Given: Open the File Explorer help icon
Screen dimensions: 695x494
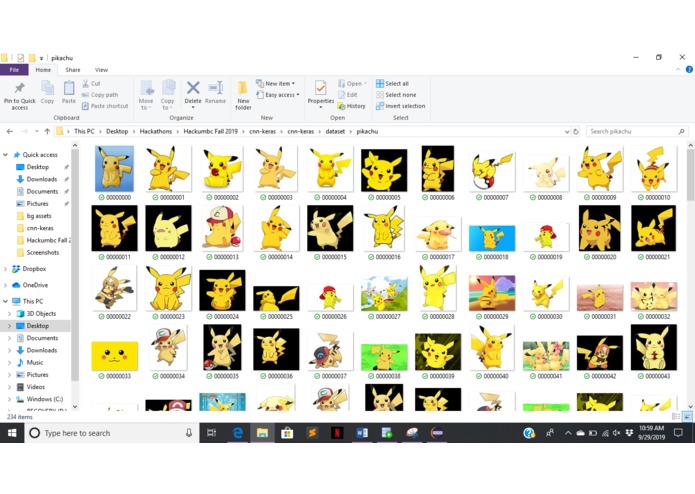Looking at the screenshot, I should click(689, 70).
